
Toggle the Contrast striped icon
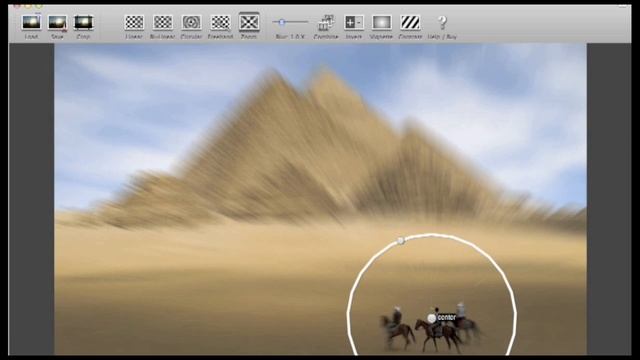pyautogui.click(x=410, y=22)
